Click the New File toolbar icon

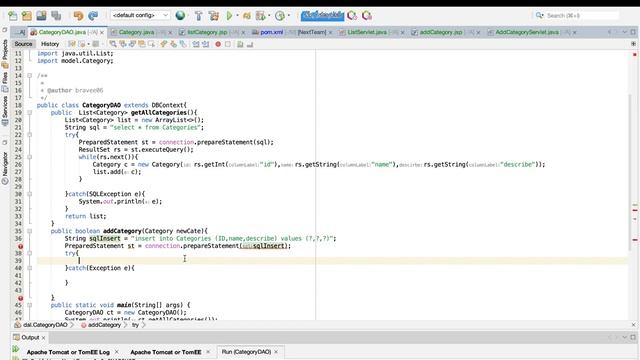[13, 16]
